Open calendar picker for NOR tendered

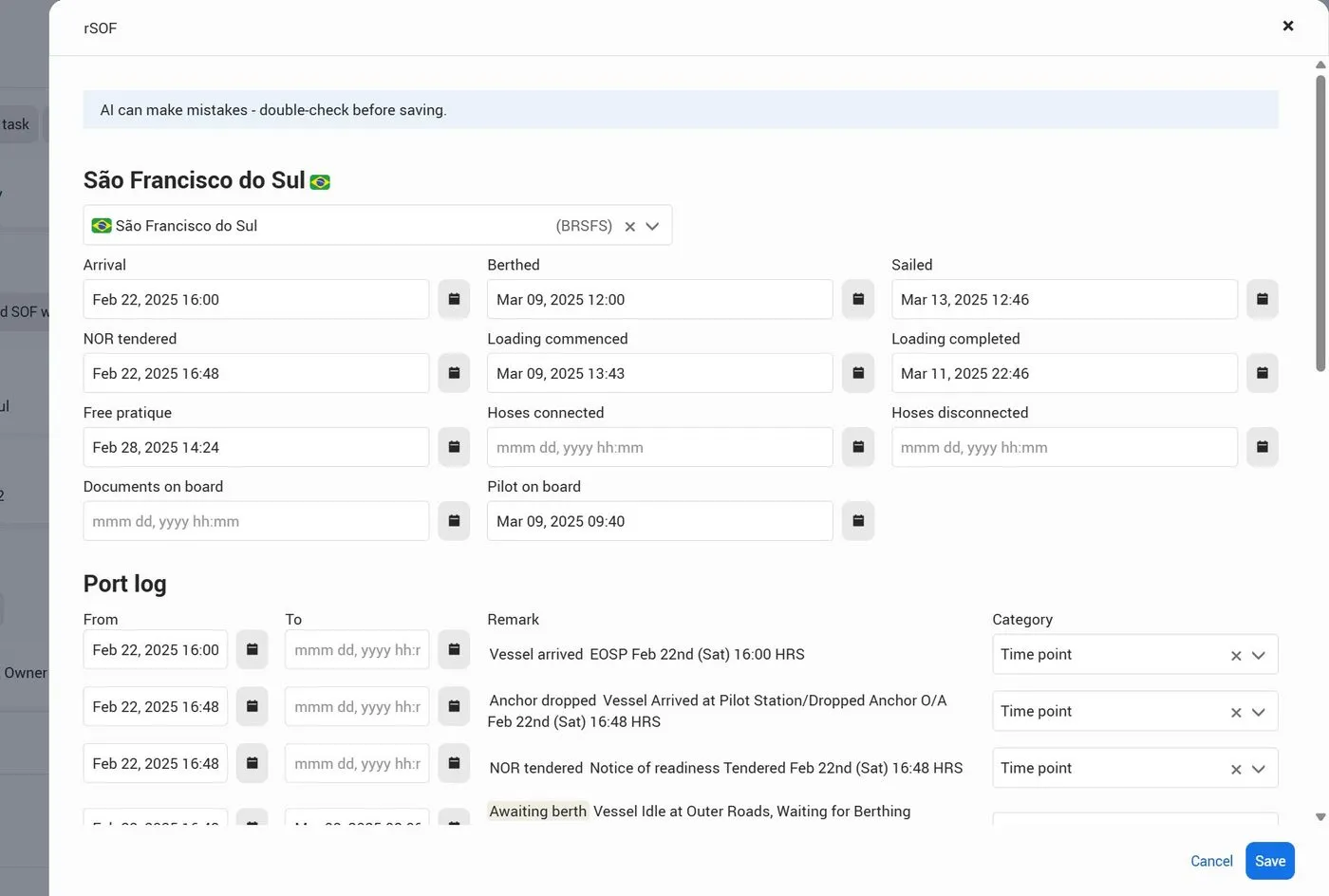[x=454, y=373]
